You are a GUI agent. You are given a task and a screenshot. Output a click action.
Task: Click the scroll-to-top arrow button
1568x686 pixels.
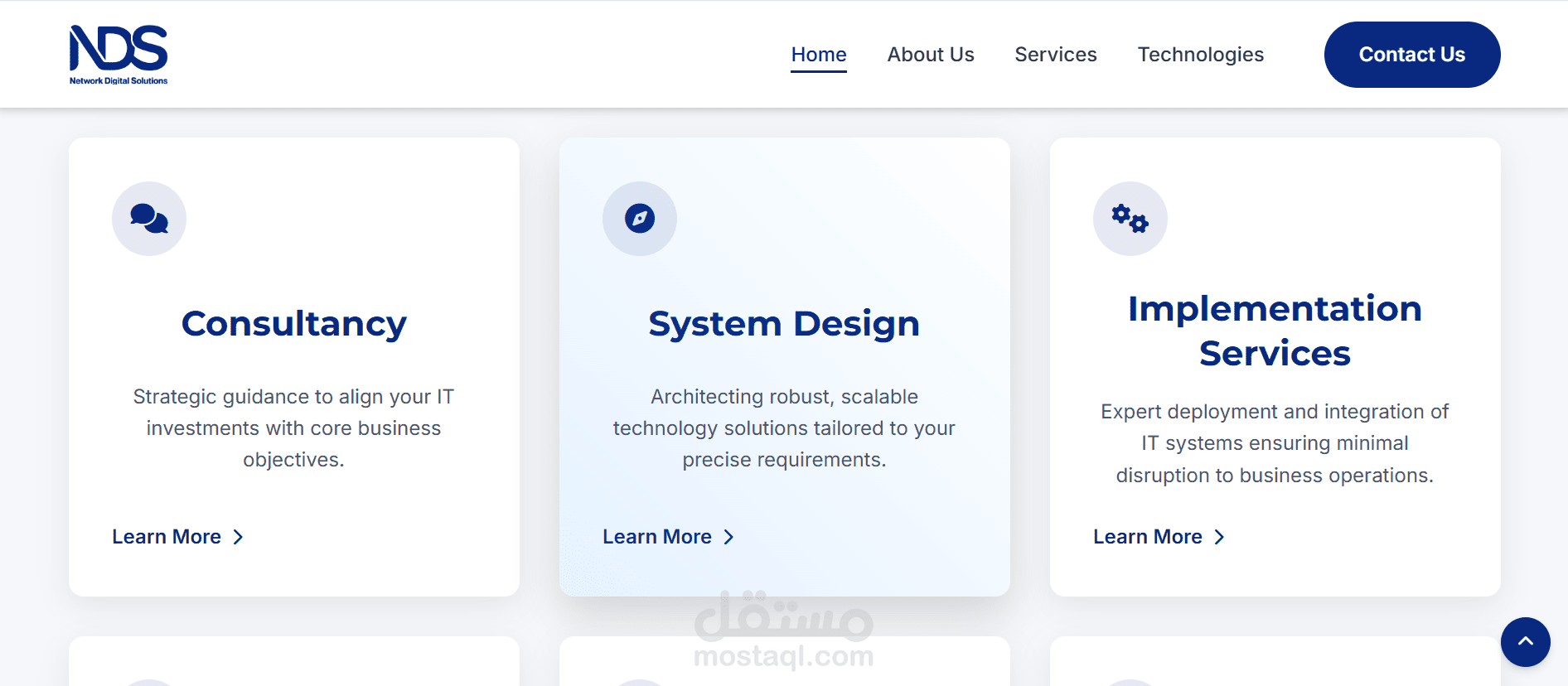[x=1526, y=642]
